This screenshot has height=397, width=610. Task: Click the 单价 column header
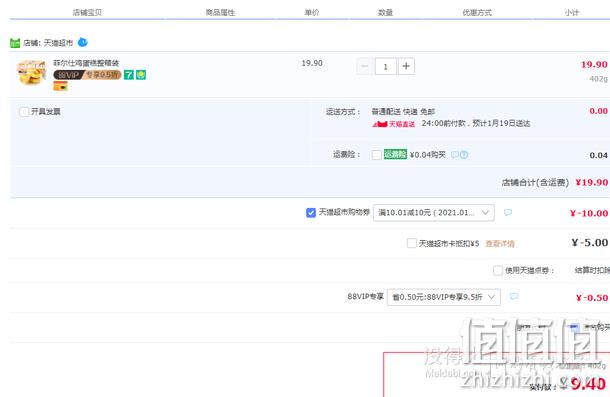[x=312, y=12]
